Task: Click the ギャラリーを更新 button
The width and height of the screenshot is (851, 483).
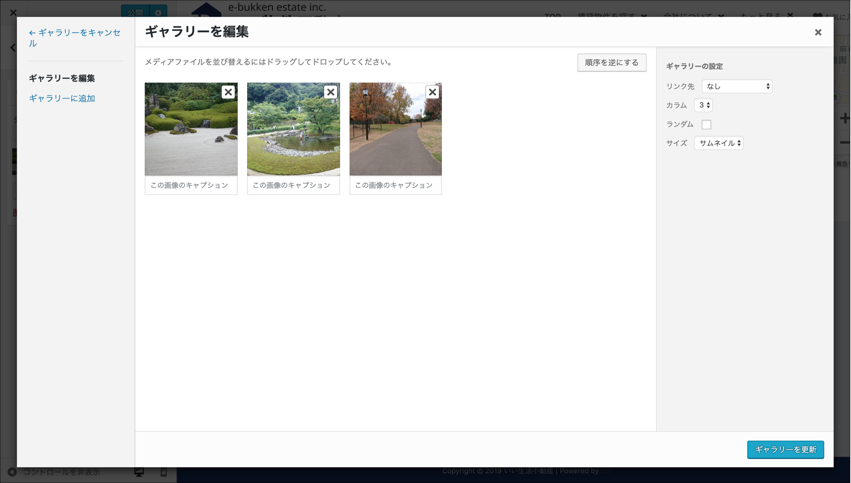Action: pyautogui.click(x=785, y=450)
